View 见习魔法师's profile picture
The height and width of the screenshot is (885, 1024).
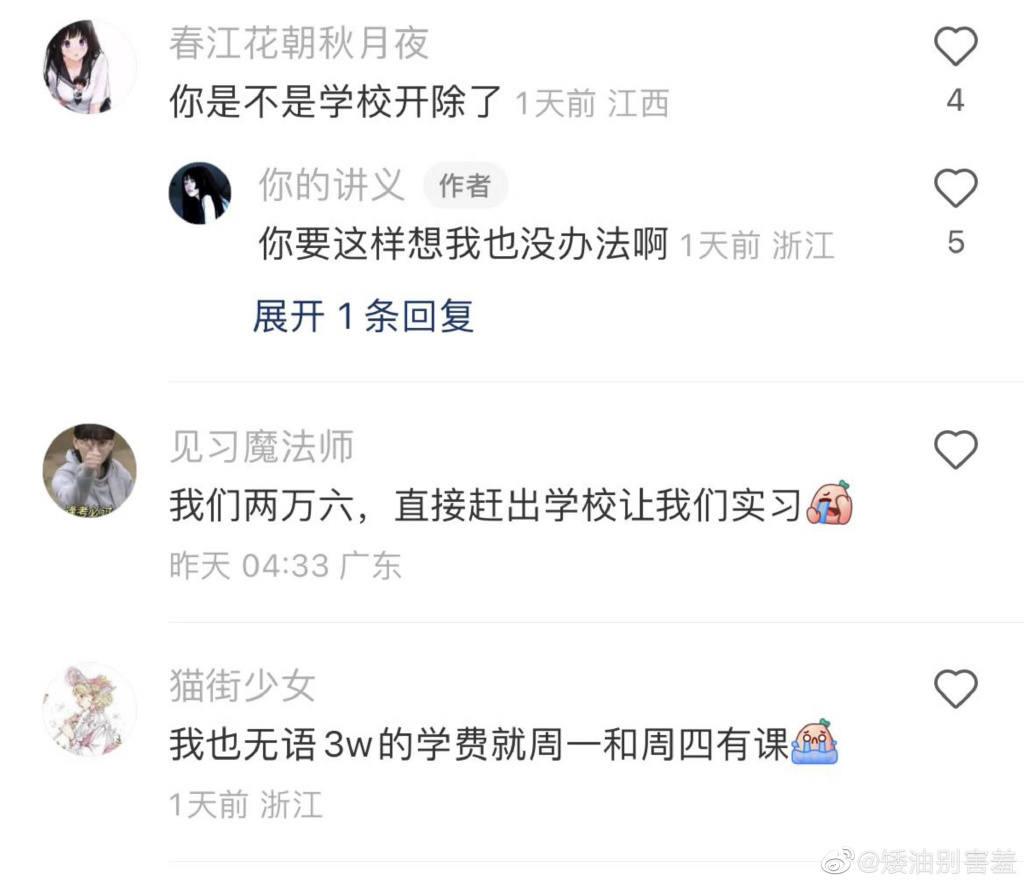coord(89,470)
